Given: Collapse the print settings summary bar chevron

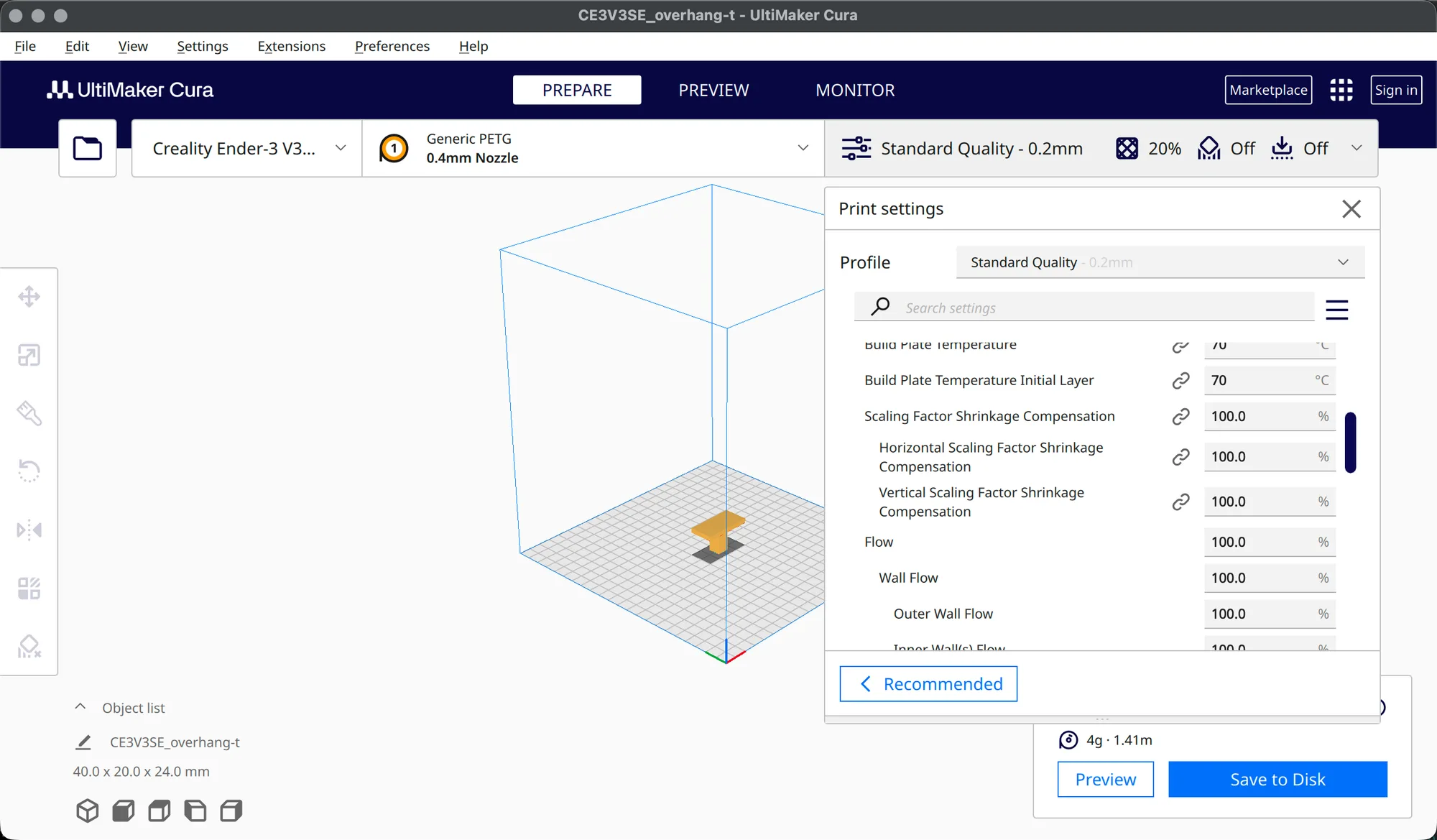Looking at the screenshot, I should coord(1357,148).
